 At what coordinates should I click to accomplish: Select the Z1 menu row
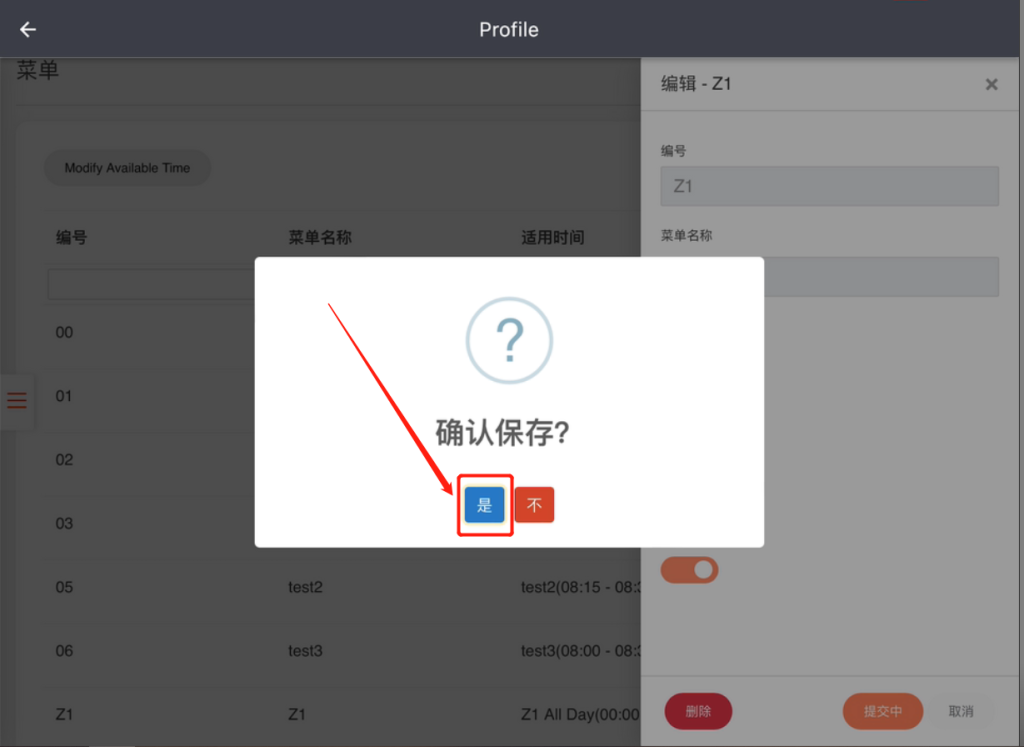click(342, 714)
